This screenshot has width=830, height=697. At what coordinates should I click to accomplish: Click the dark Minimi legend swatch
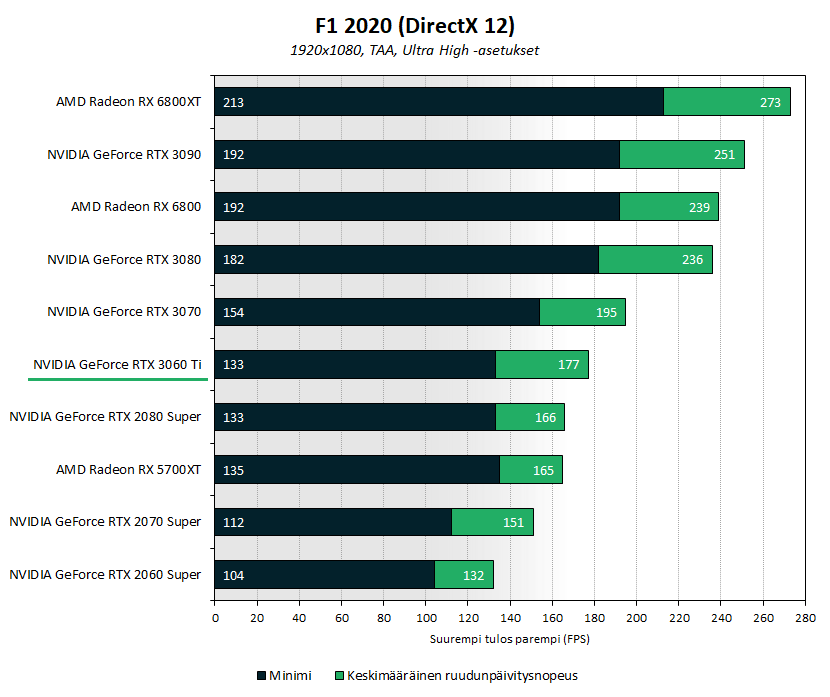pos(261,675)
